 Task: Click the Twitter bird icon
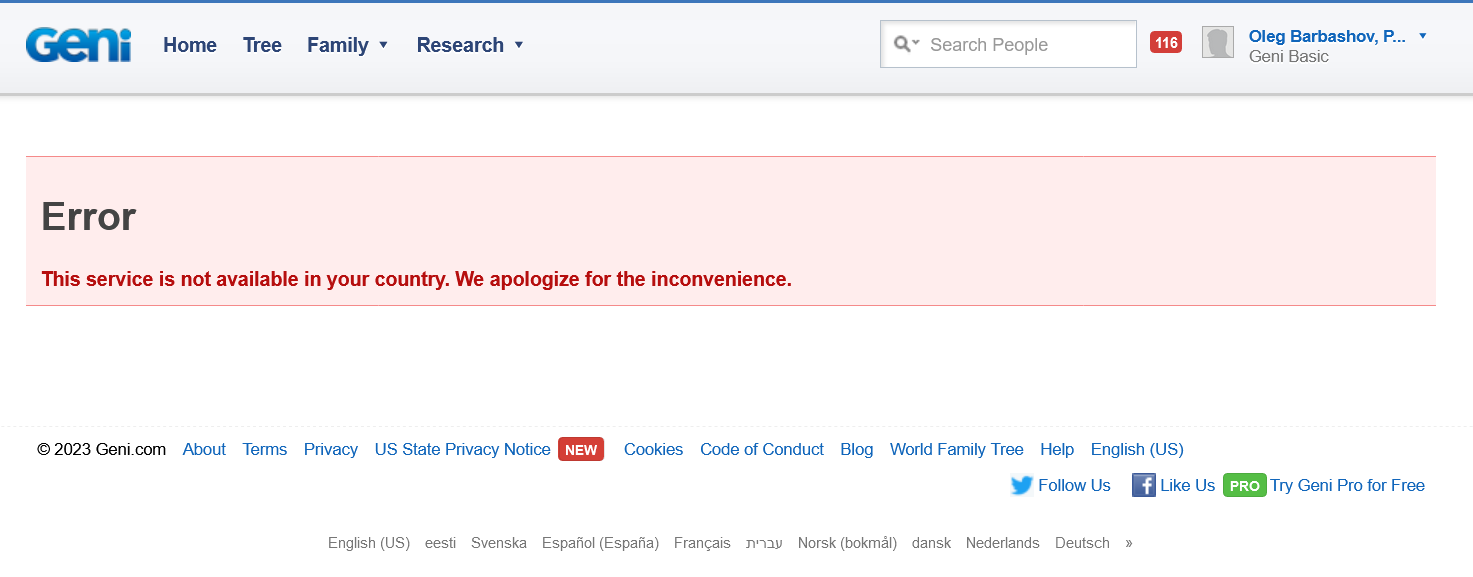tap(1021, 486)
